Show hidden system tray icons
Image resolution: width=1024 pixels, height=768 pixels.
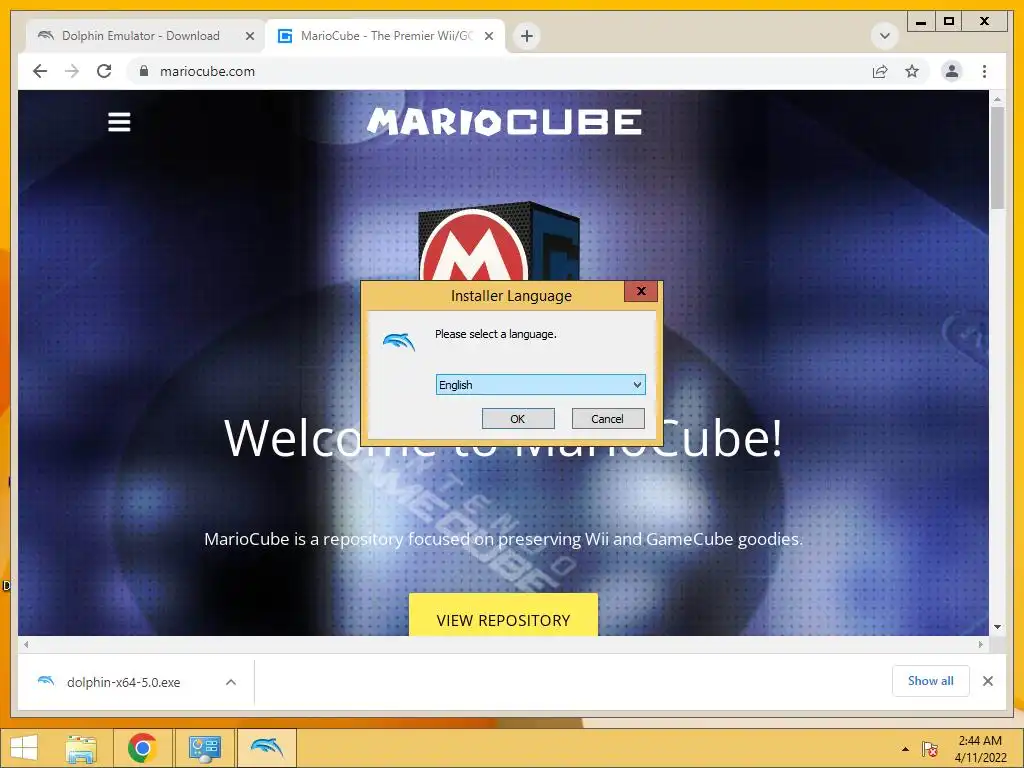pos(905,749)
